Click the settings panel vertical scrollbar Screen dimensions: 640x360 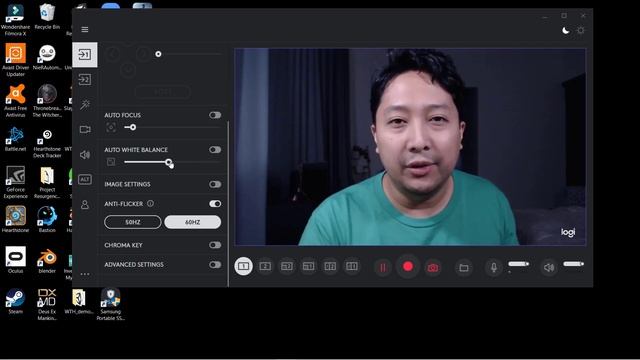(x=228, y=204)
